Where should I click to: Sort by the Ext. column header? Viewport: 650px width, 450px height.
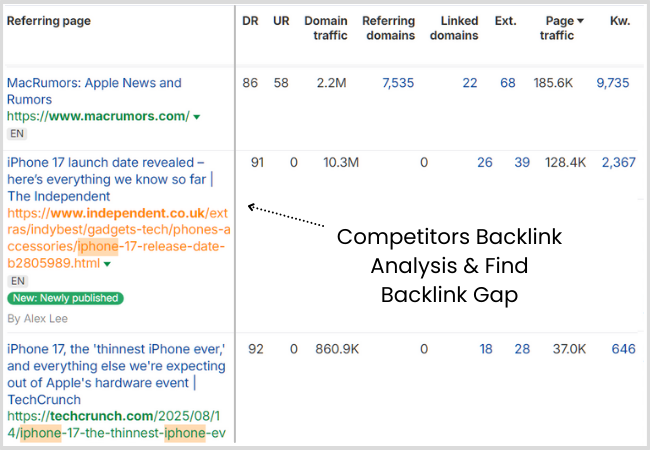click(505, 21)
